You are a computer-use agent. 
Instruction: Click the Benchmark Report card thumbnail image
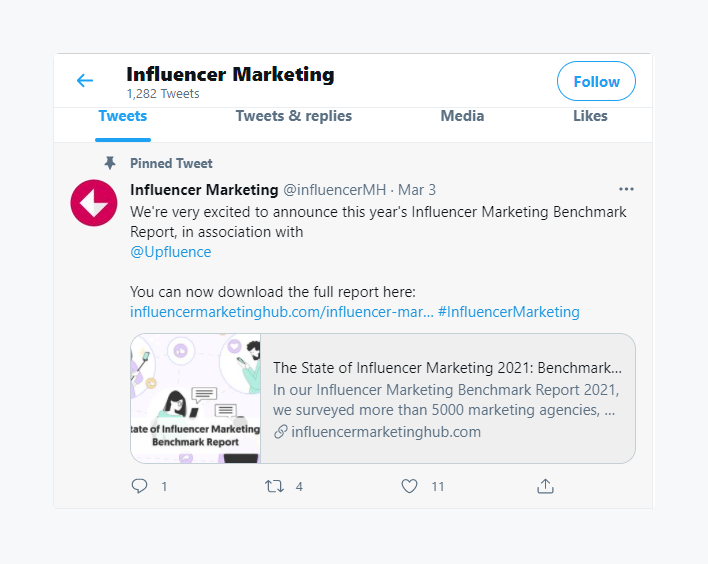click(x=196, y=398)
